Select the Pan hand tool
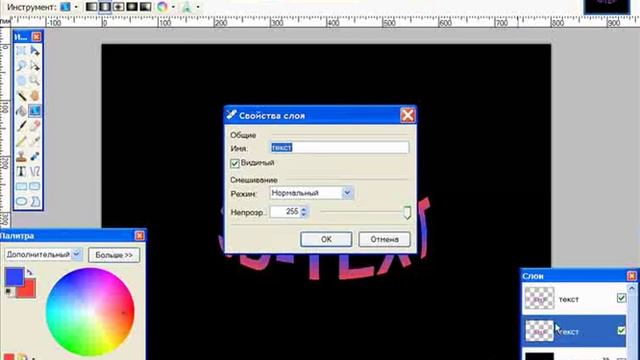 (x=35, y=96)
